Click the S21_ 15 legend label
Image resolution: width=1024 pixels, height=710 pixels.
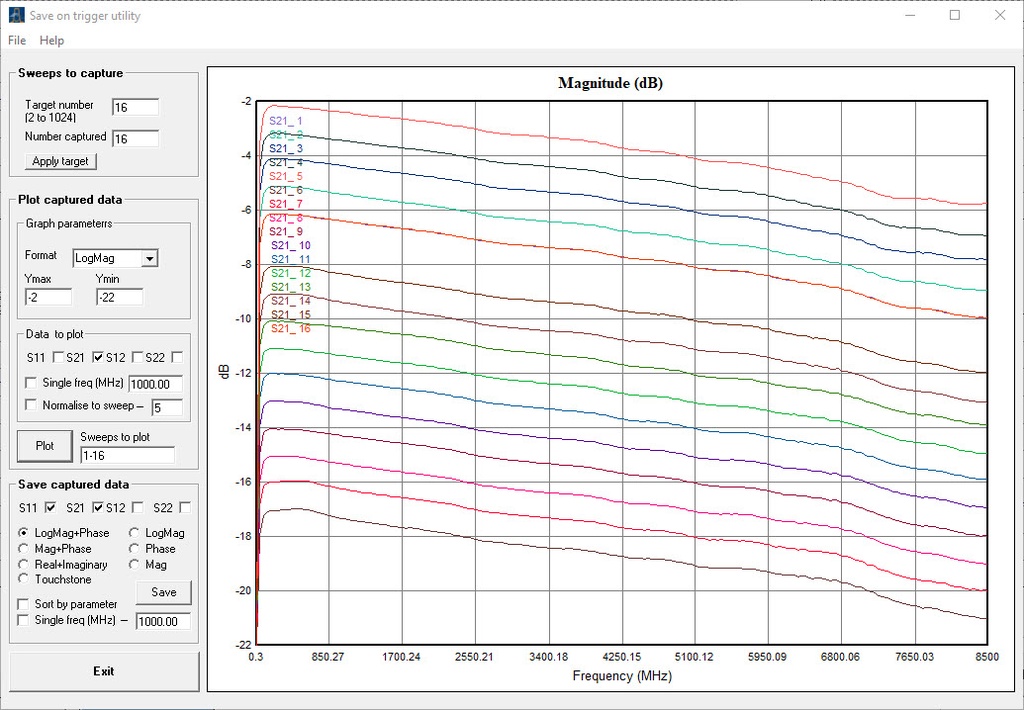click(291, 315)
